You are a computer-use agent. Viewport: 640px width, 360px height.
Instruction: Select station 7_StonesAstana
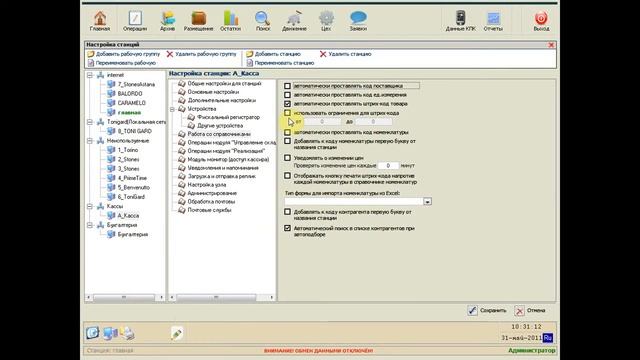pyautogui.click(x=136, y=84)
